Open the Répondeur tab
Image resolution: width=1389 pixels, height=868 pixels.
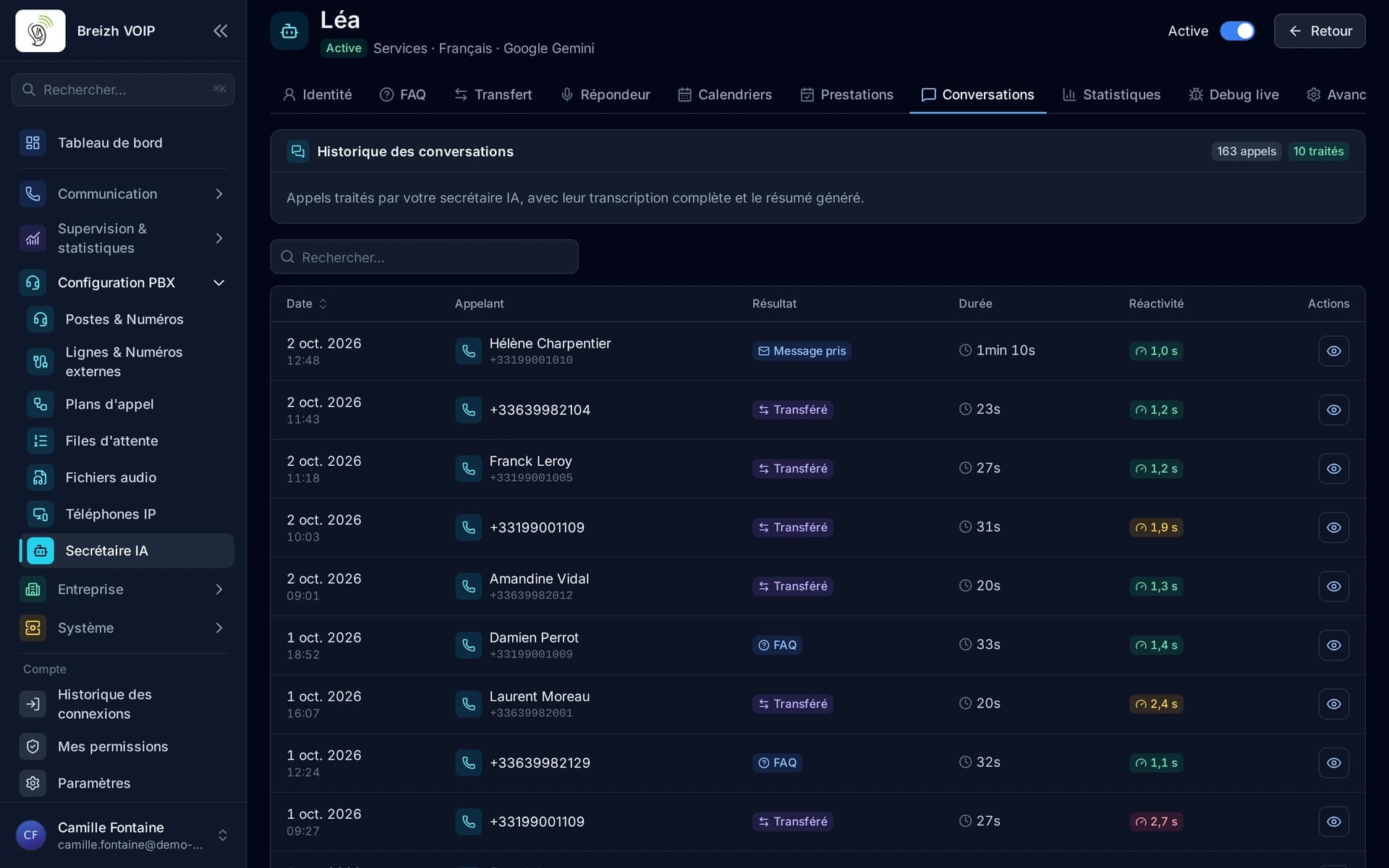point(606,95)
